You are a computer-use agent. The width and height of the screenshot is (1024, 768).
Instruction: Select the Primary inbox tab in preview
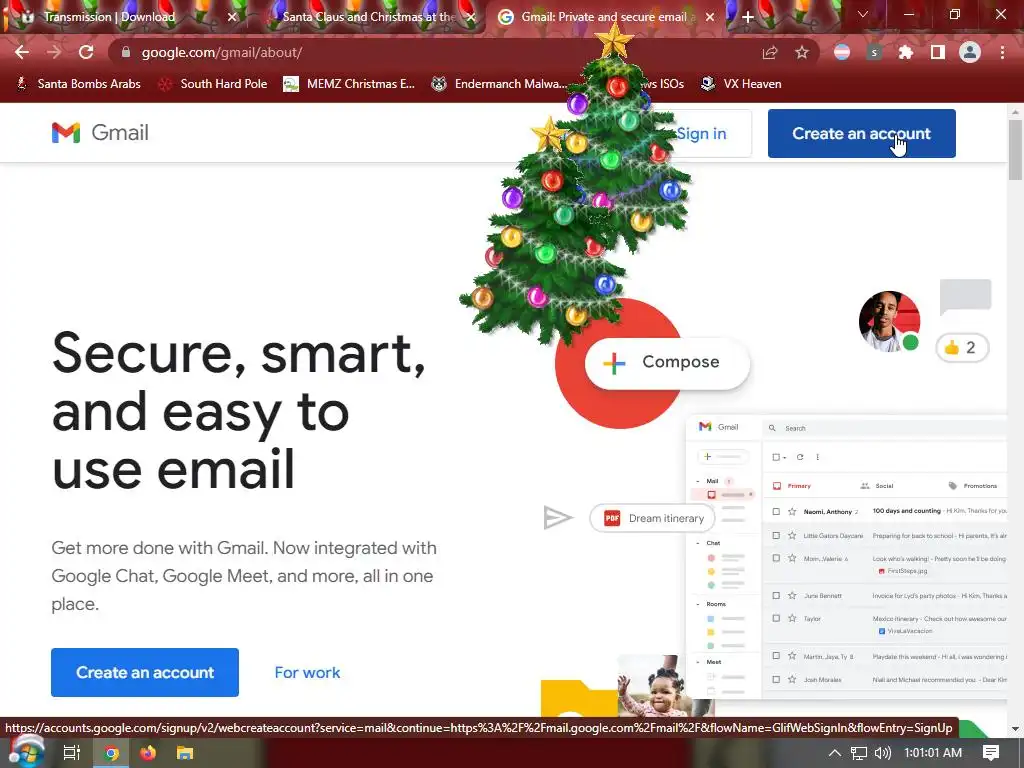(792, 486)
